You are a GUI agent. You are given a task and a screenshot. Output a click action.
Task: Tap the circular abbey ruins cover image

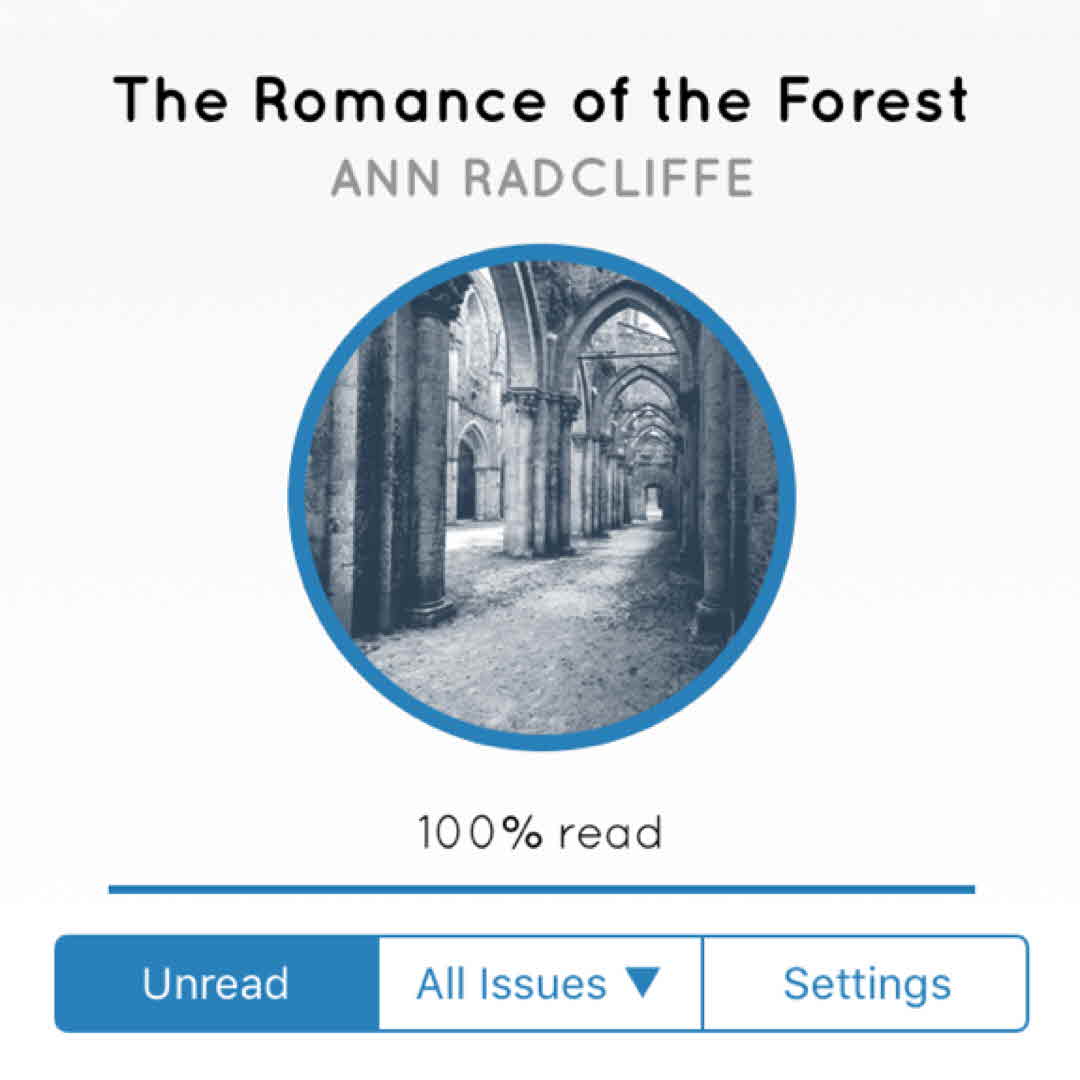point(542,497)
